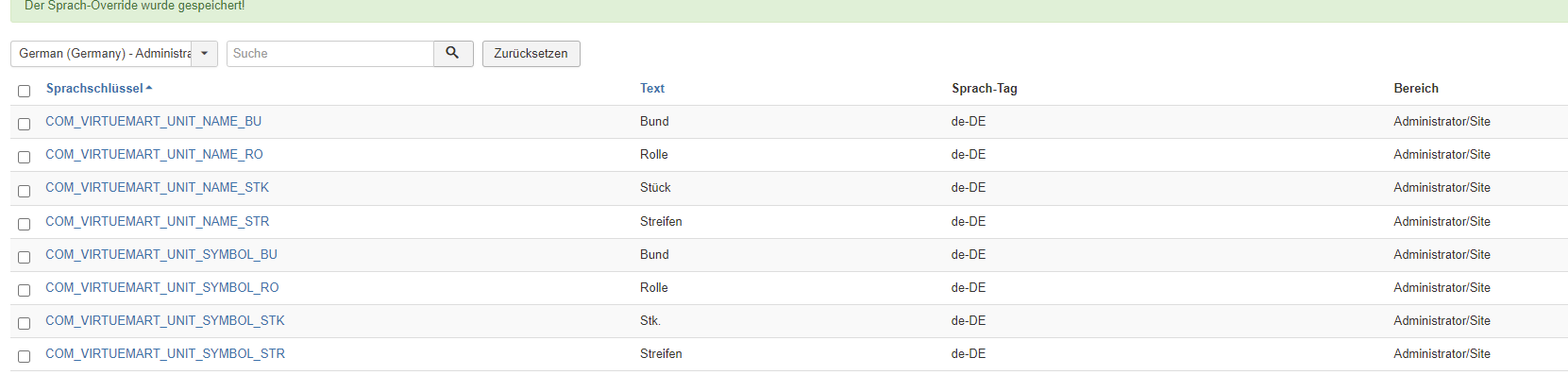Click the dropdown arrow beside language filter
1568x392 pixels.
[204, 54]
